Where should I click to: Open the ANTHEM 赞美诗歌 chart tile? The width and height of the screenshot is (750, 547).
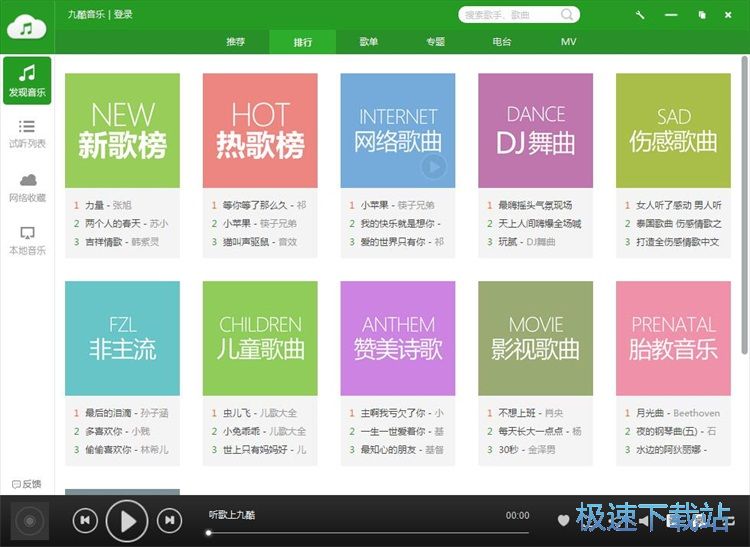click(x=398, y=339)
